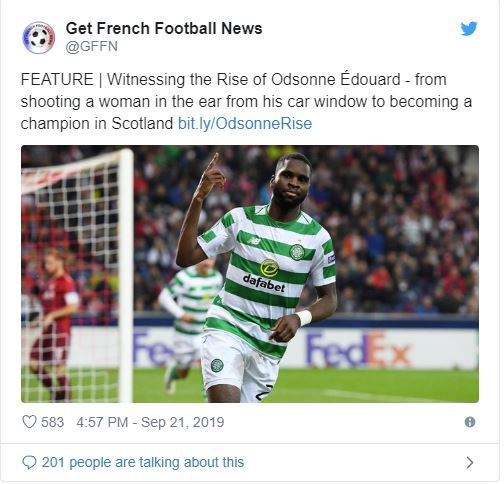Click the GFFN profile avatar
This screenshot has height=484, width=504.
pos(39,38)
